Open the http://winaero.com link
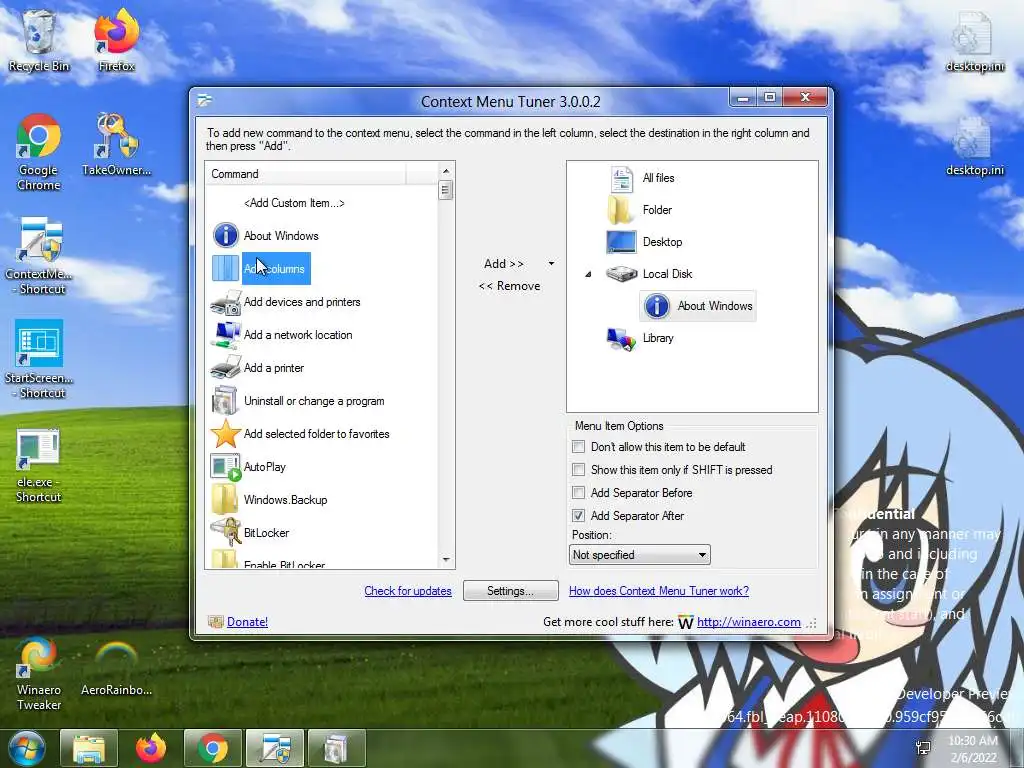Screen dimensions: 1024x768 748,622
